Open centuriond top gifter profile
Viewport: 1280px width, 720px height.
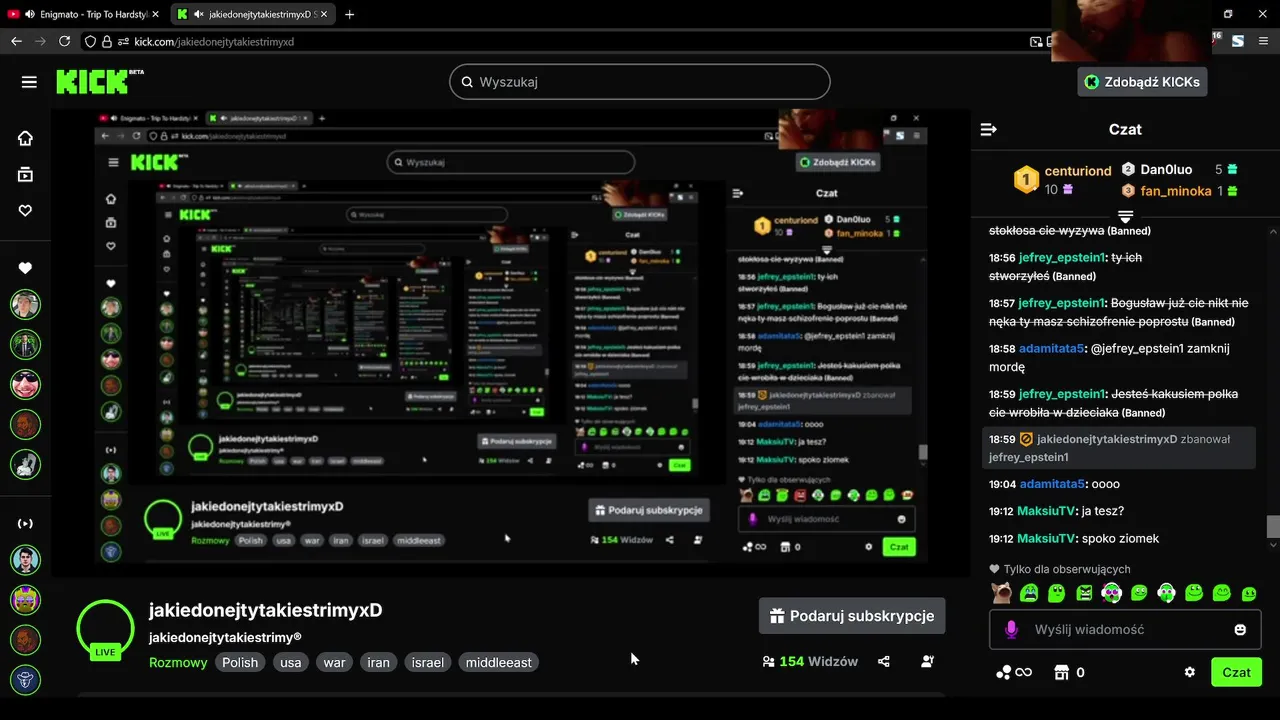pyautogui.click(x=1078, y=171)
